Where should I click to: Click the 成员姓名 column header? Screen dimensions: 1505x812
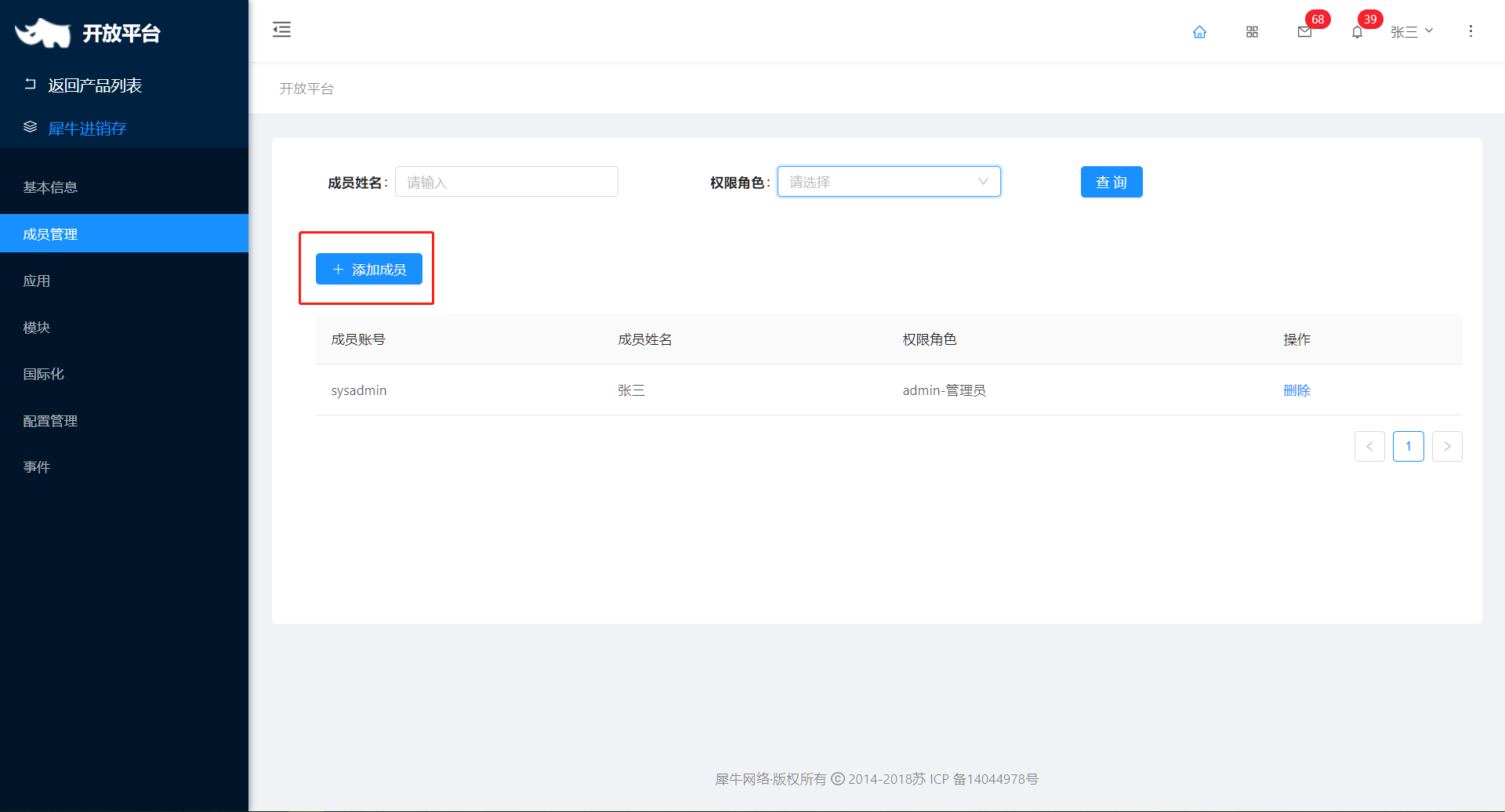click(645, 339)
